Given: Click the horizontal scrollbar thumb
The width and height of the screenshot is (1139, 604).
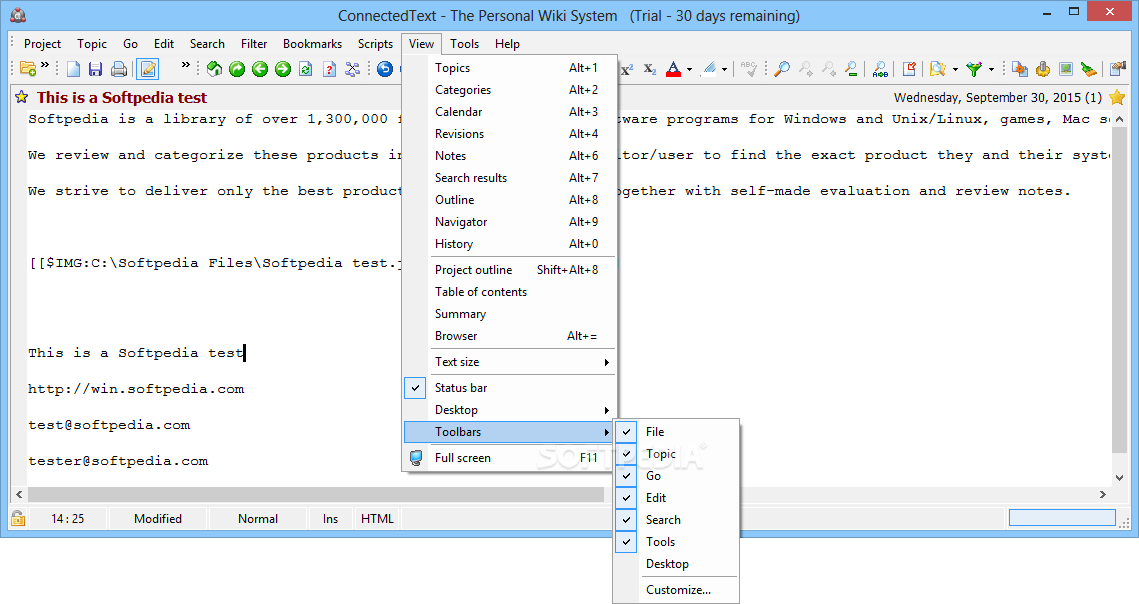Looking at the screenshot, I should click(x=315, y=494).
